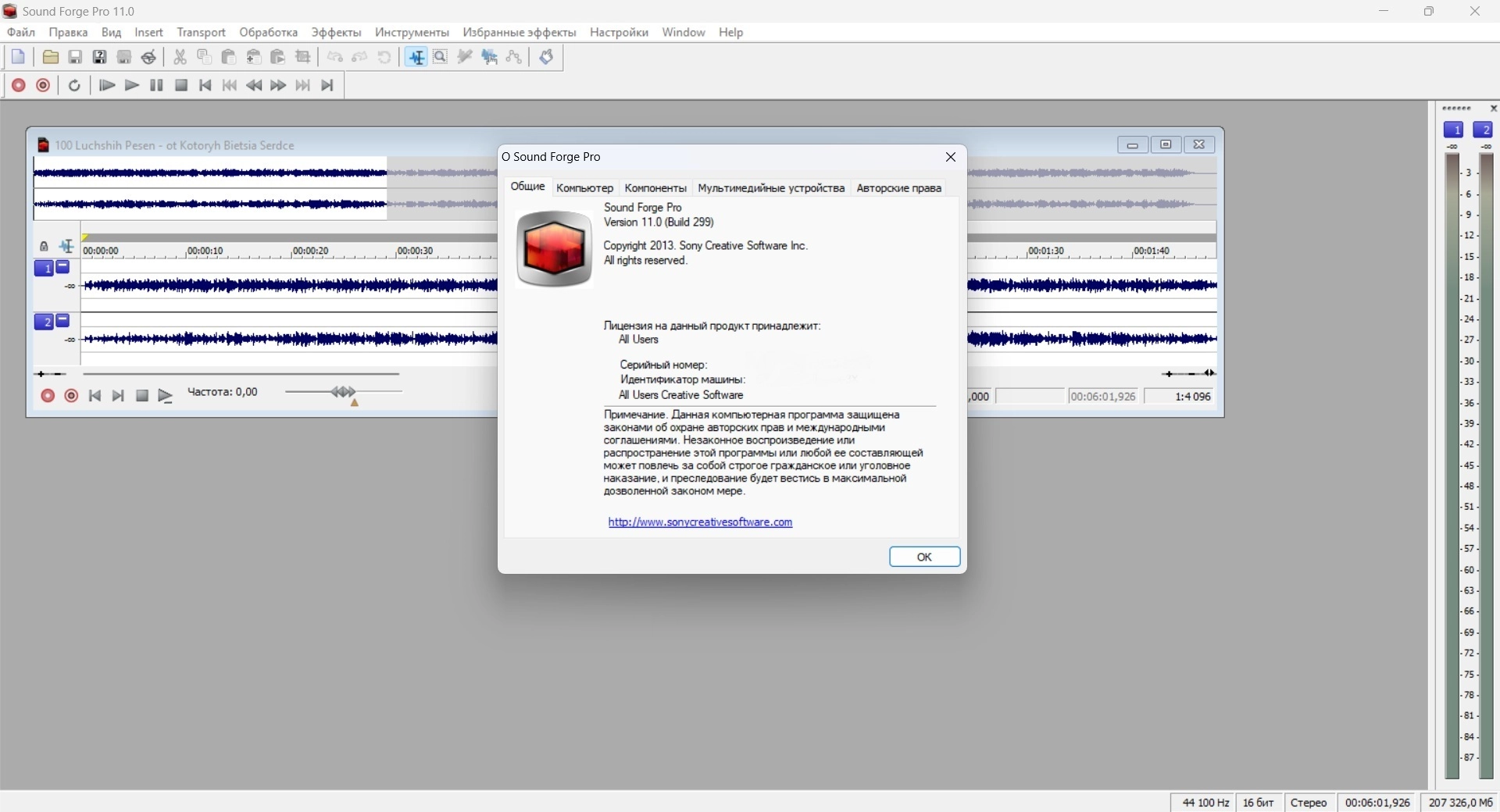Copy the selection using the Copy icon

coord(205,57)
